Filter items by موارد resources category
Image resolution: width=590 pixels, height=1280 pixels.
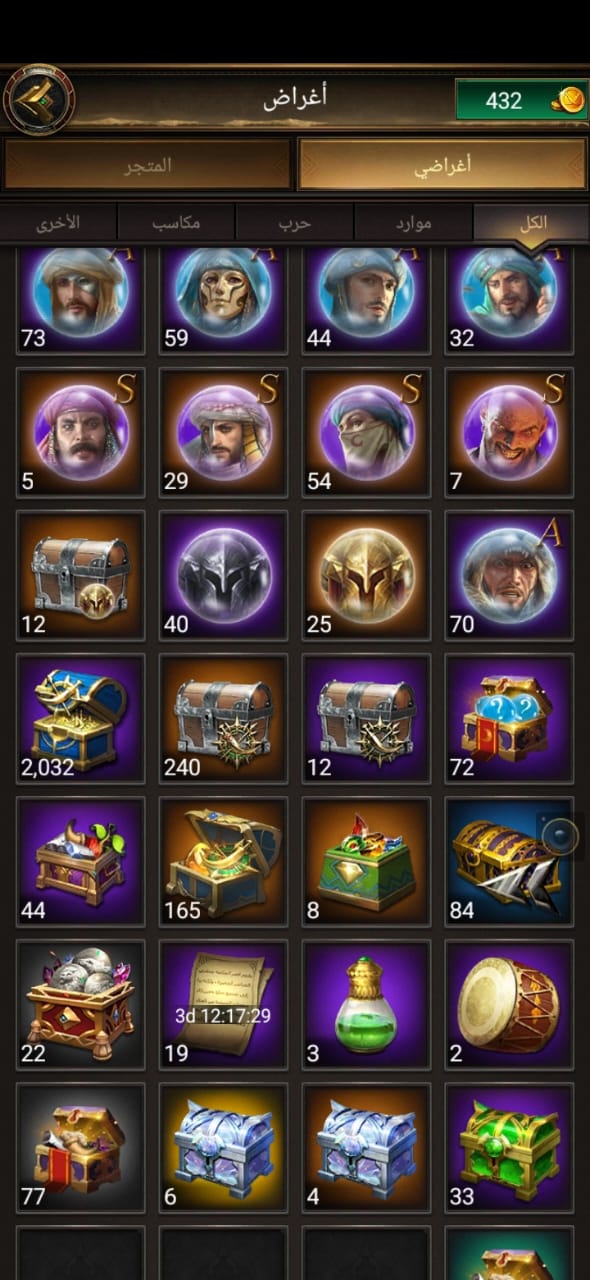tap(412, 223)
